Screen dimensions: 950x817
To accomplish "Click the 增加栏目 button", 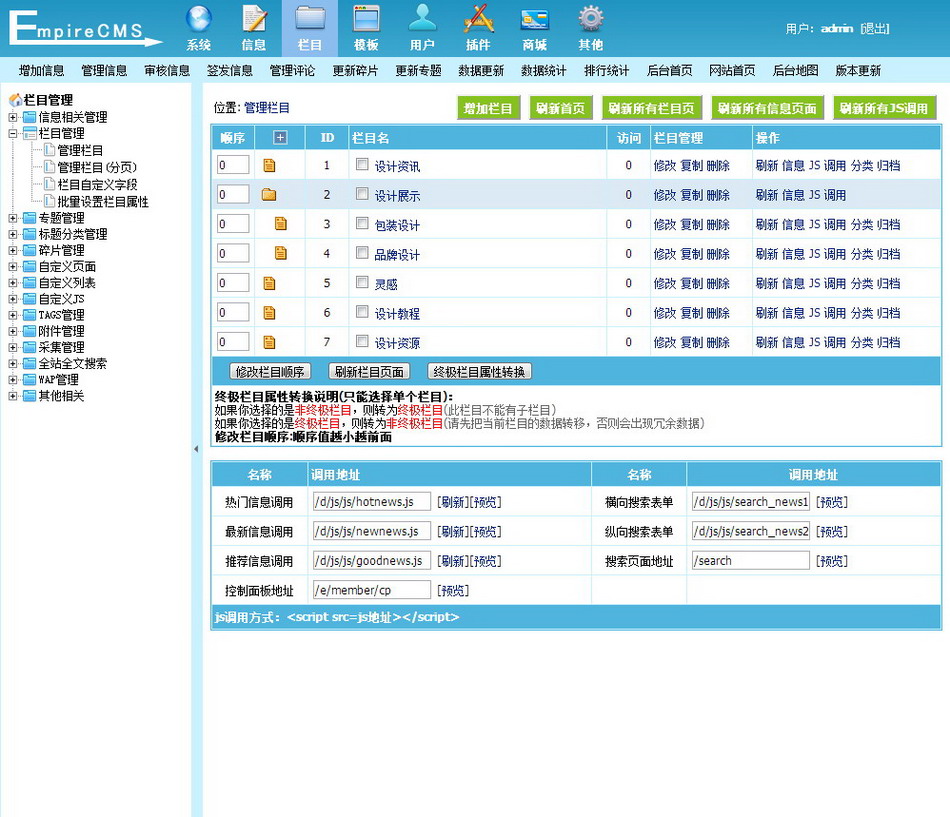I will coord(488,108).
